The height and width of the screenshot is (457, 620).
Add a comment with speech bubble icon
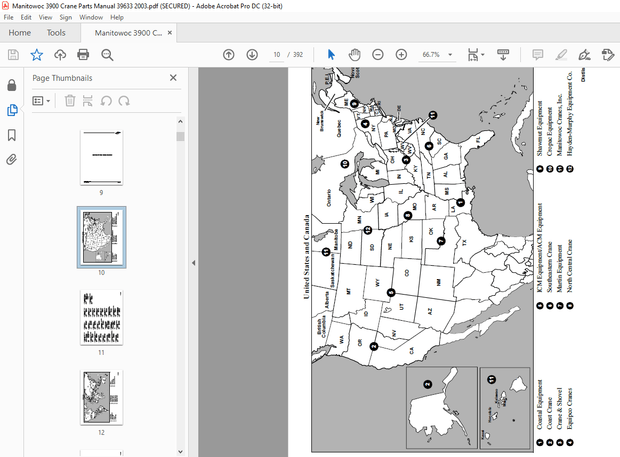pos(537,55)
